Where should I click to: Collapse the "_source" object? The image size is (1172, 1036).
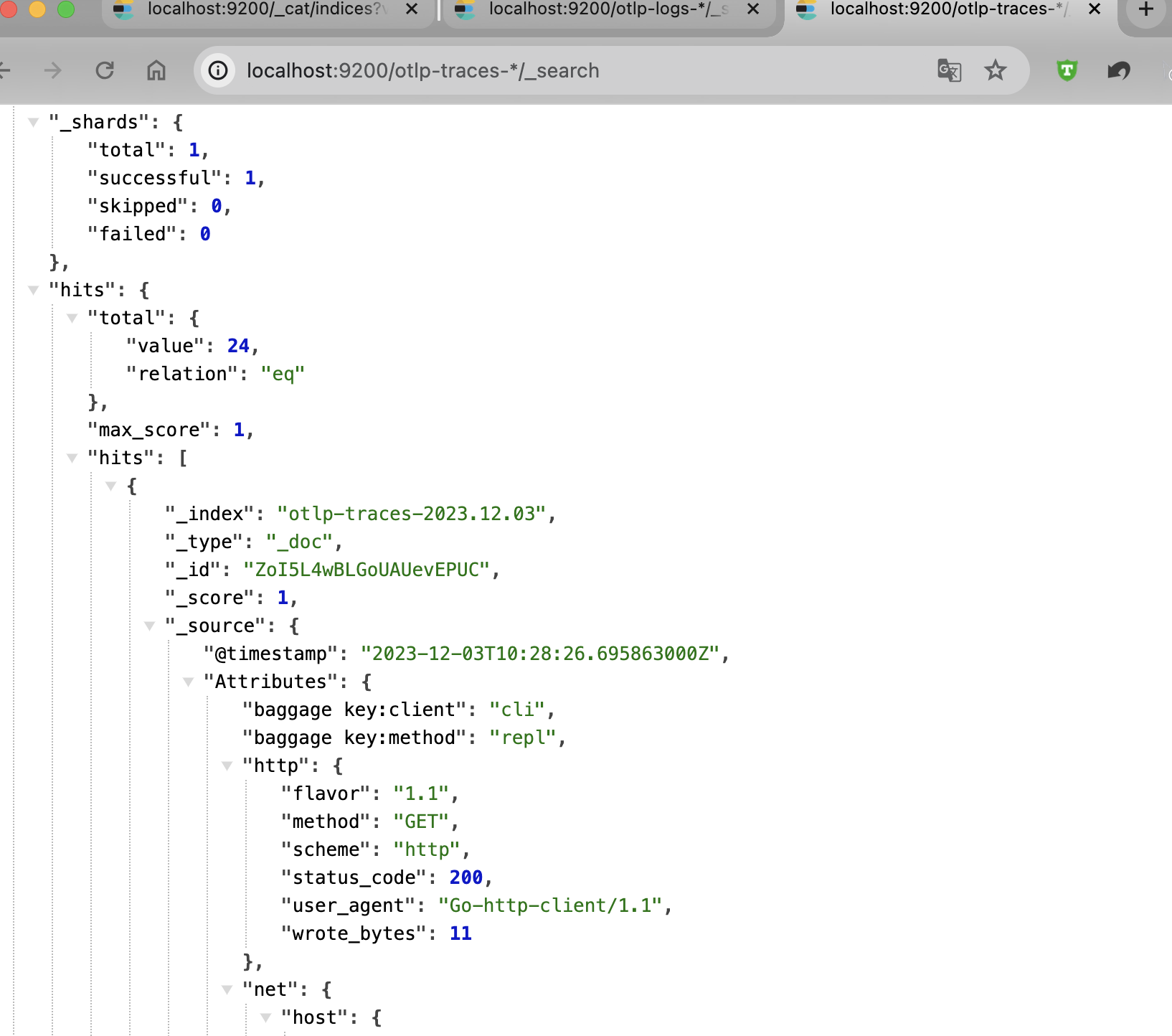pos(149,626)
